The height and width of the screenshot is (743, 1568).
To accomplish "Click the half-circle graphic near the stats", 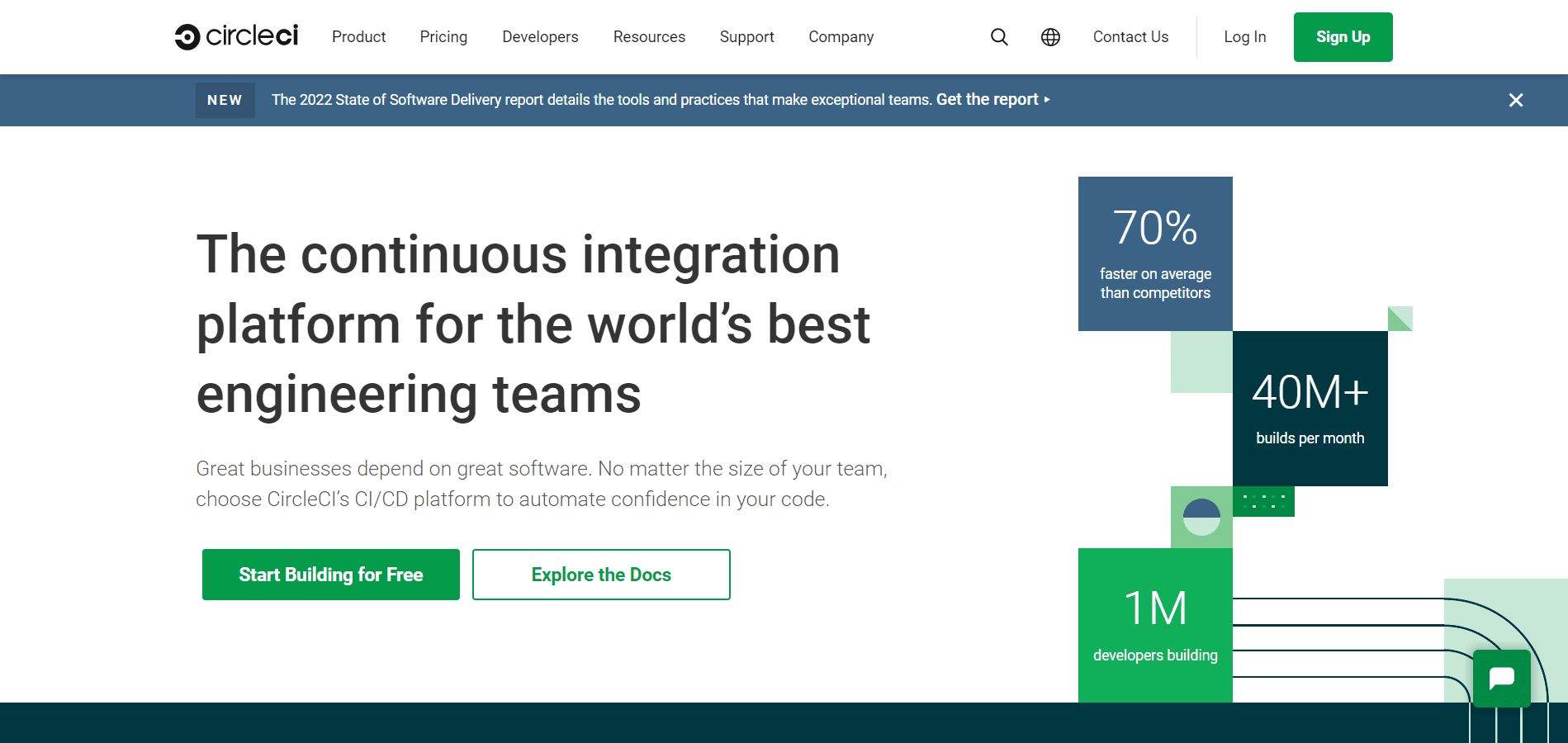I will coord(1201,518).
